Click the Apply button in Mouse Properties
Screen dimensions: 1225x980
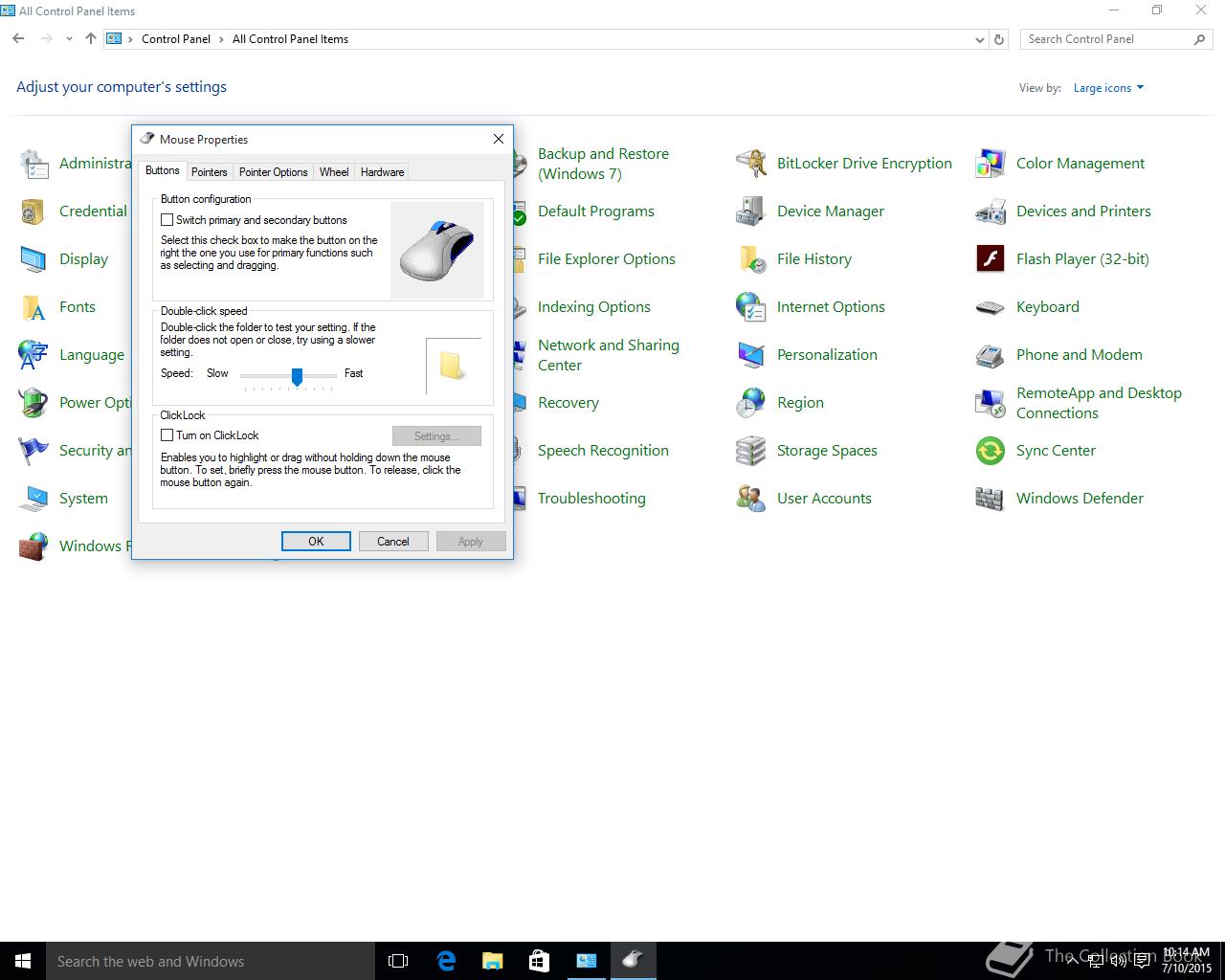471,542
